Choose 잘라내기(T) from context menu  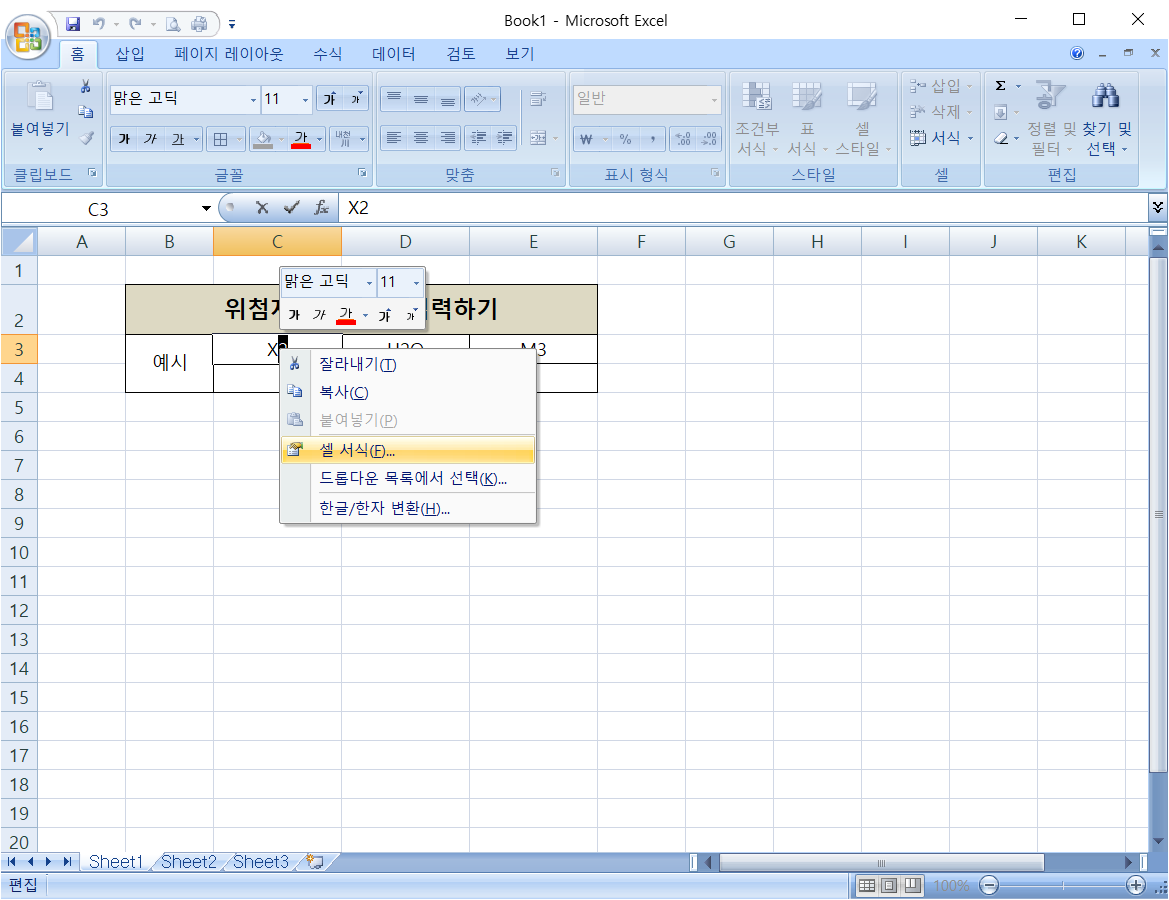click(408, 364)
